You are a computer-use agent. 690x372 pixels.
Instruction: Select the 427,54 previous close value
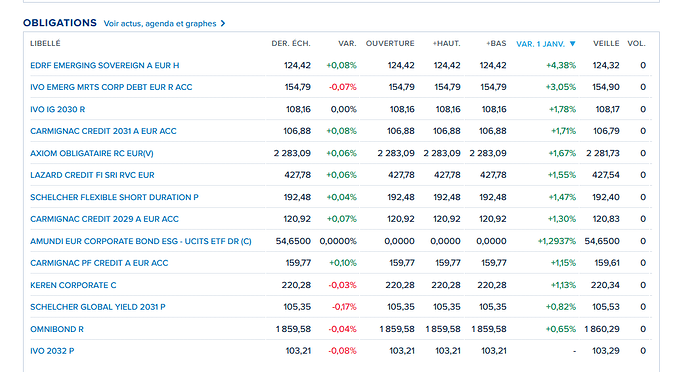pos(606,175)
